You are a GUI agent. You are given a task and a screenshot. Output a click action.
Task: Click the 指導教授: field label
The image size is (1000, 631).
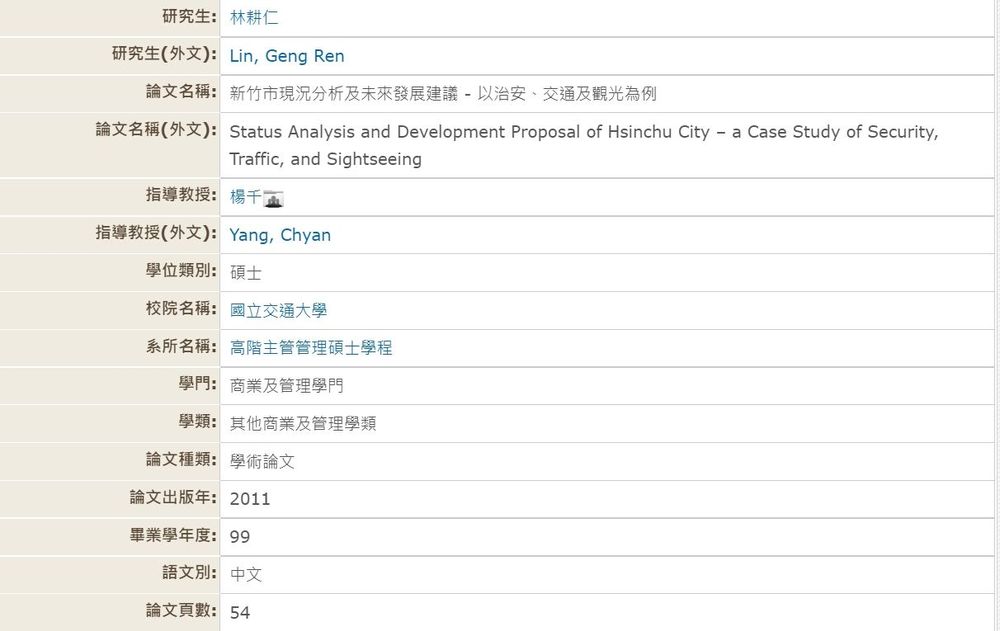181,194
